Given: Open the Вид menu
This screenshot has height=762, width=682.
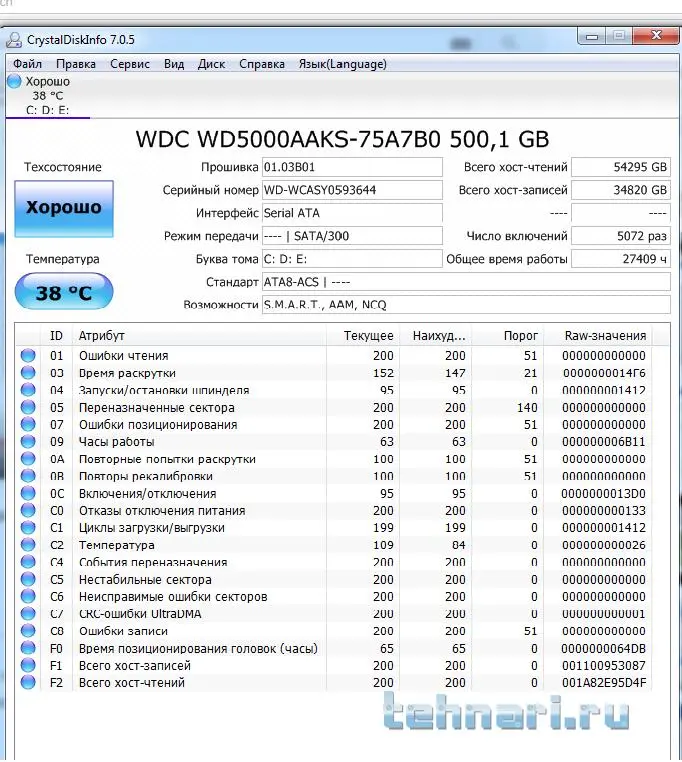Looking at the screenshot, I should click(174, 64).
